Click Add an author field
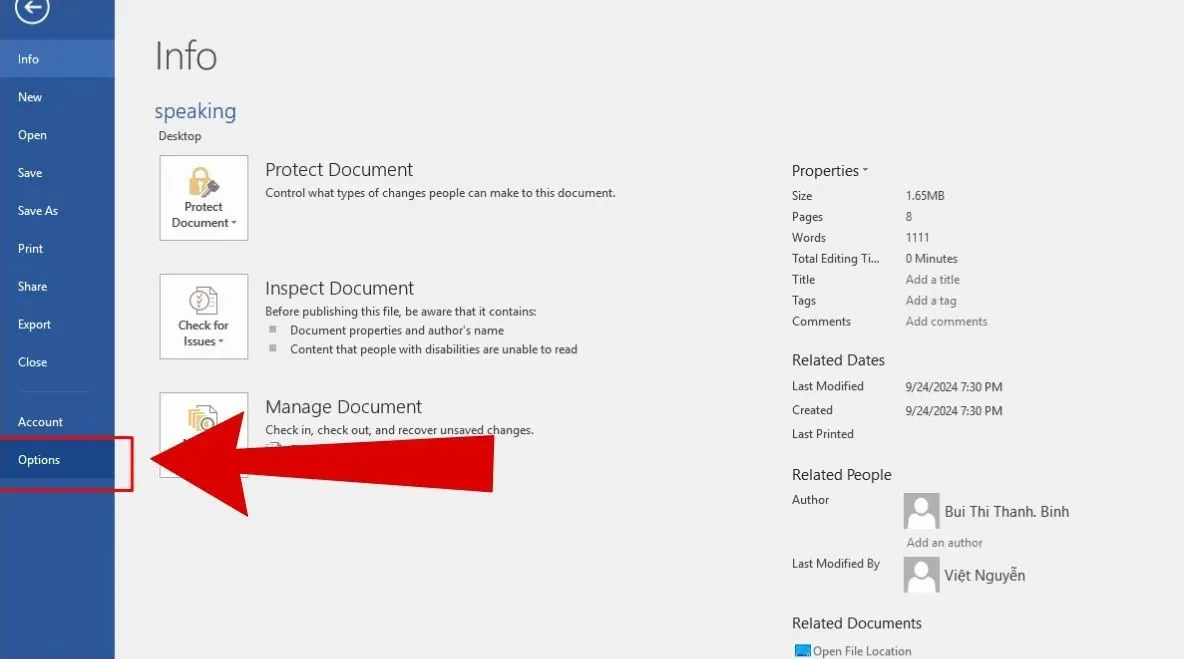1184x659 pixels. click(945, 542)
